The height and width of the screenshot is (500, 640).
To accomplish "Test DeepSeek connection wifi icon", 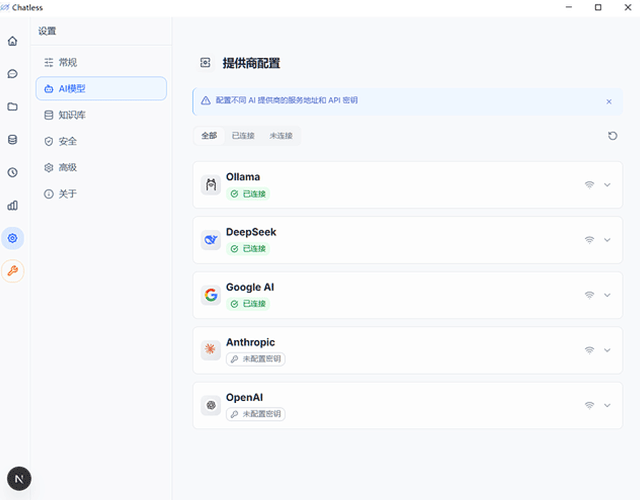I will (x=589, y=240).
